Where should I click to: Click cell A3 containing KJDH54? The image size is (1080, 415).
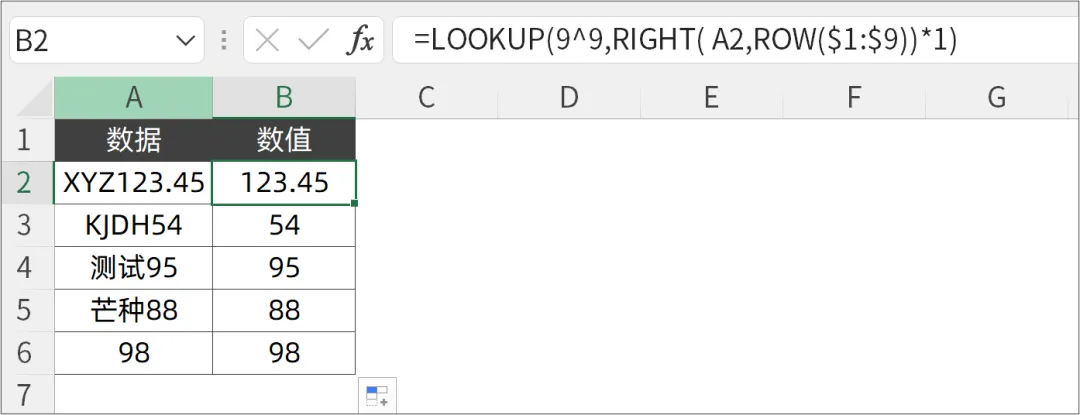click(134, 225)
